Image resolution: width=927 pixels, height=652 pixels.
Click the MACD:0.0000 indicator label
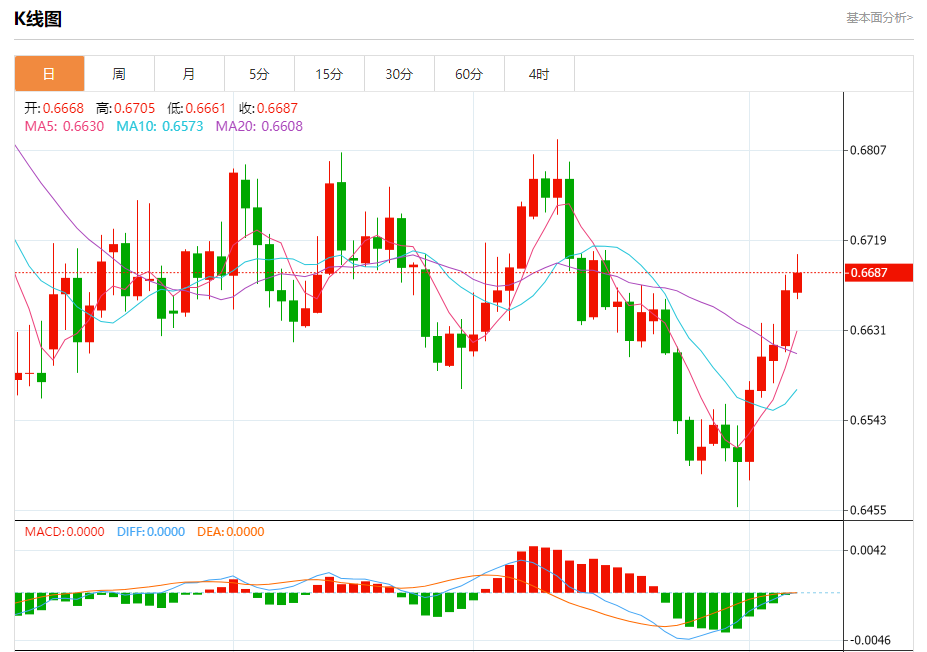pyautogui.click(x=64, y=531)
